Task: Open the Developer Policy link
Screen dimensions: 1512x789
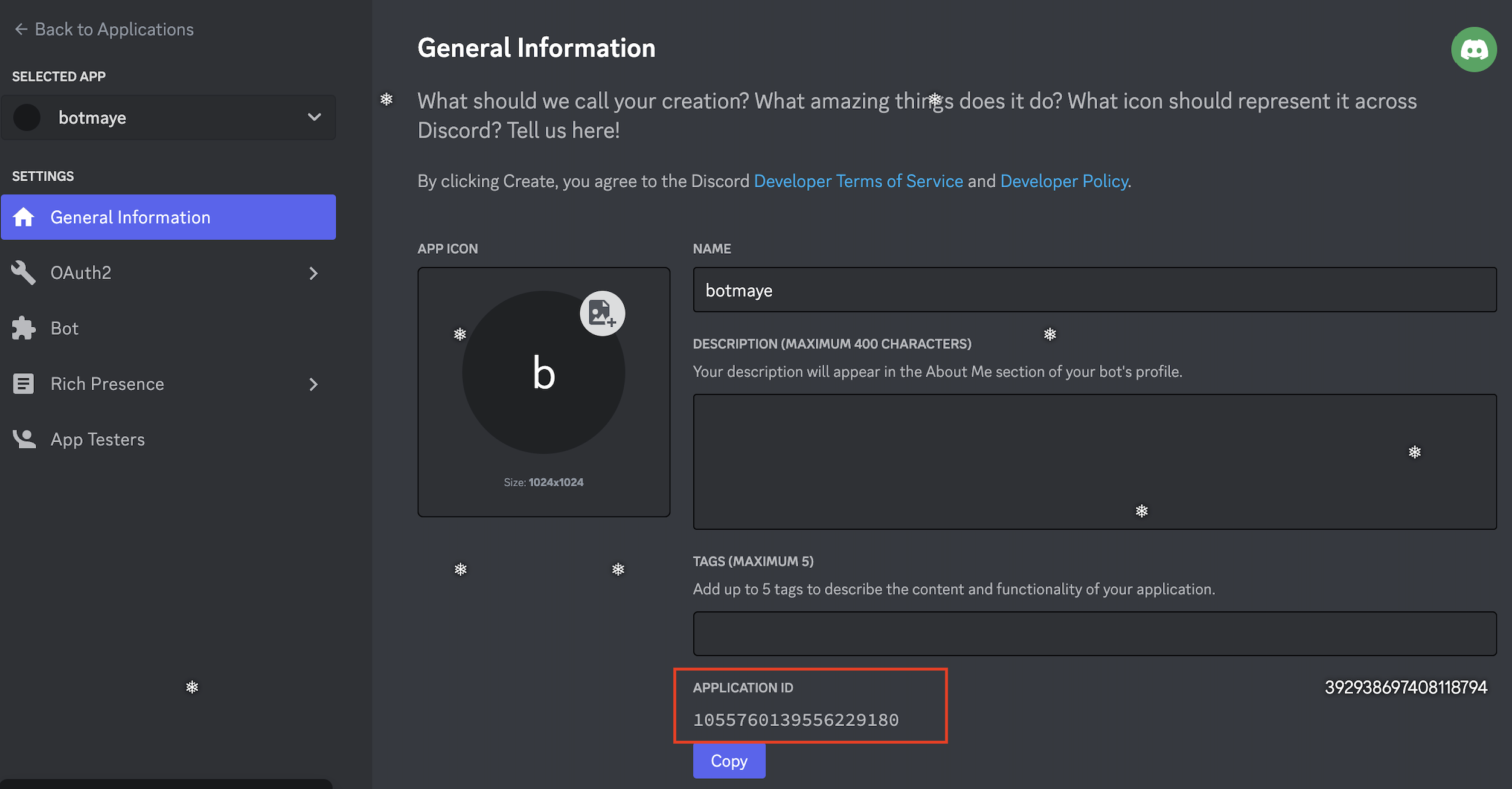Action: (1064, 181)
